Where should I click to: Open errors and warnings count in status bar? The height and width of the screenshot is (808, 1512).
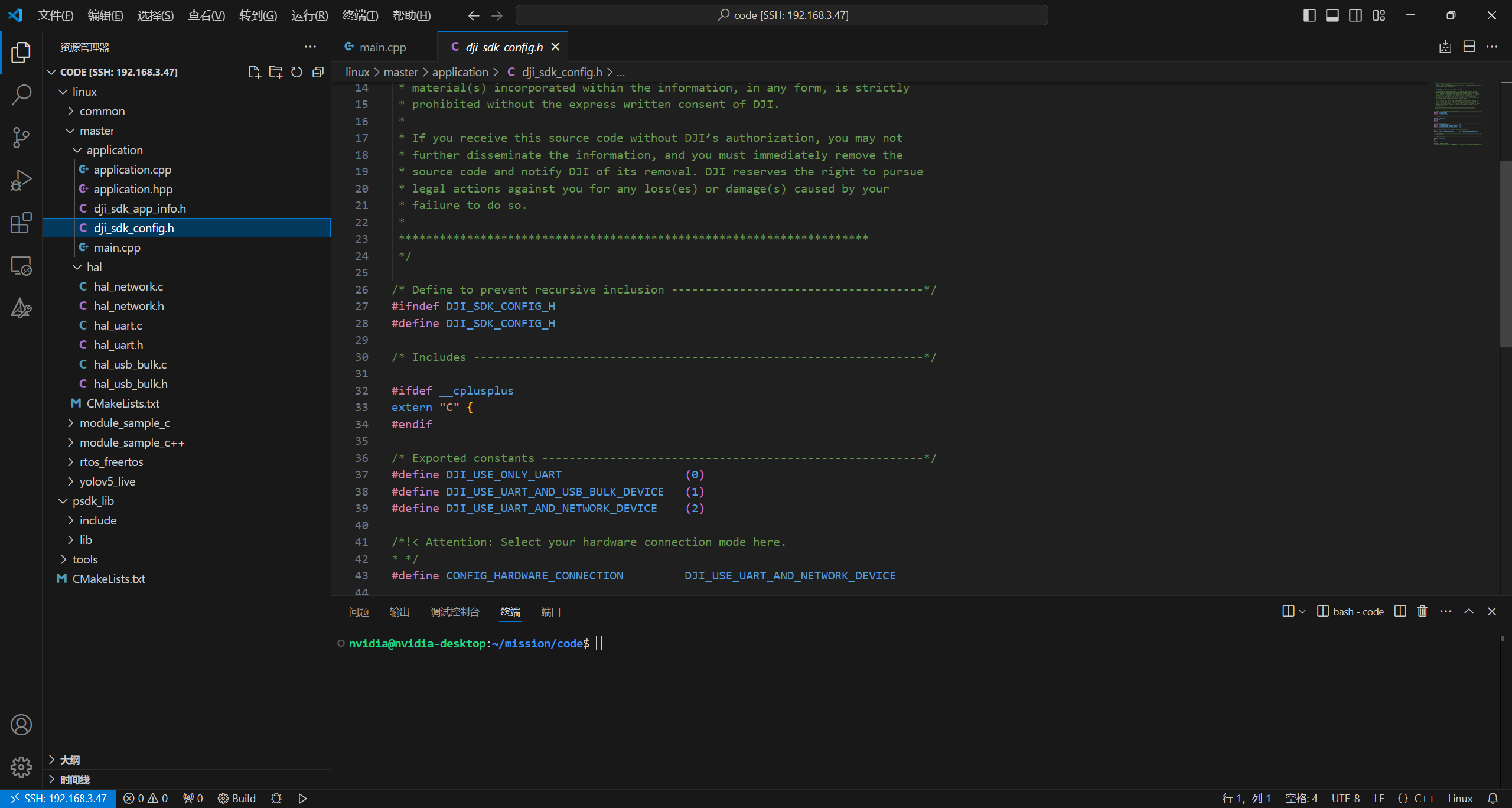pos(146,799)
